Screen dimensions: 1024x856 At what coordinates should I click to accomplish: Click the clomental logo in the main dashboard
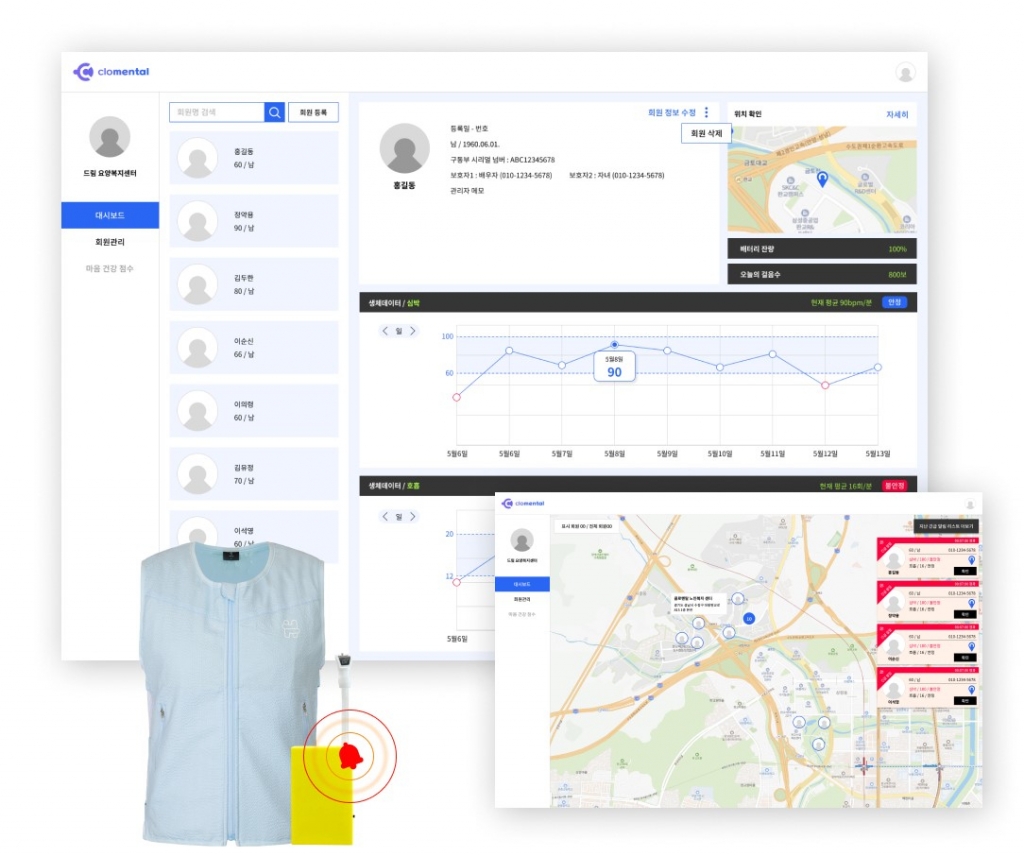111,72
